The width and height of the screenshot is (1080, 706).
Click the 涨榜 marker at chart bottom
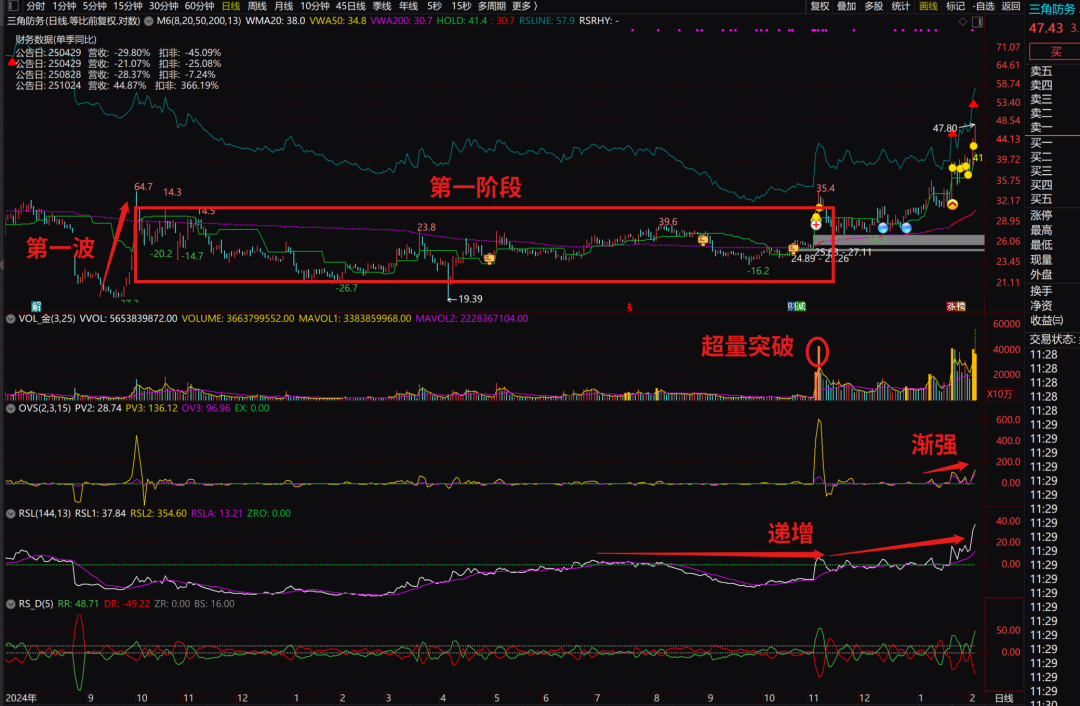pos(956,307)
